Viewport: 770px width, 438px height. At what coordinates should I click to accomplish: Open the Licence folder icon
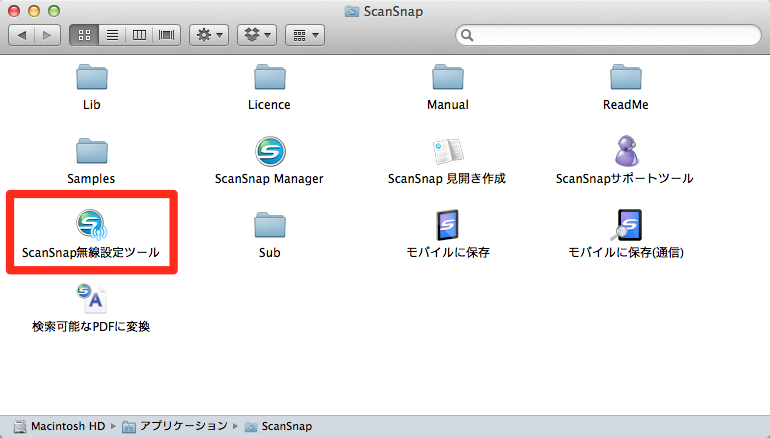[270, 77]
